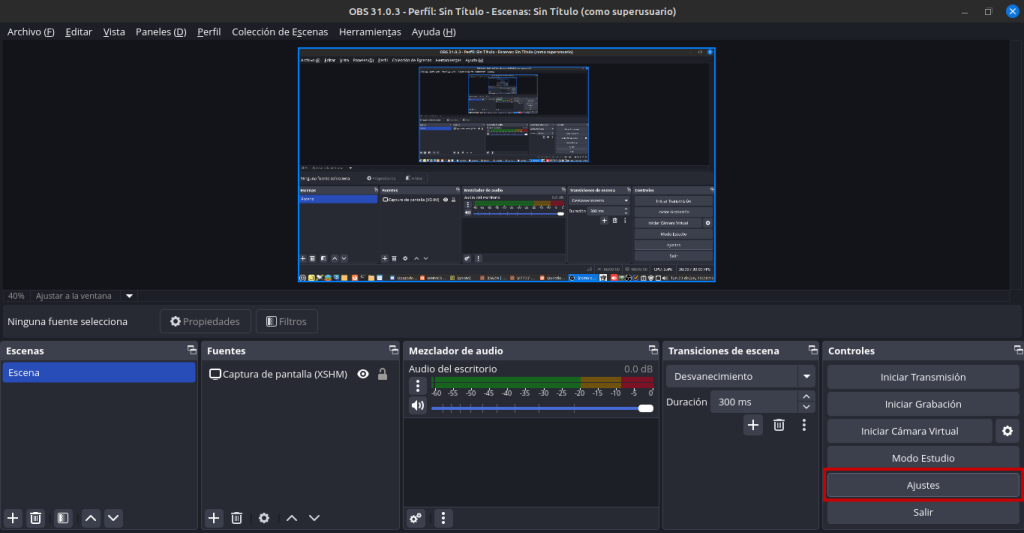Open scene filters icon in Escenas panel
The image size is (1024, 533).
63,518
